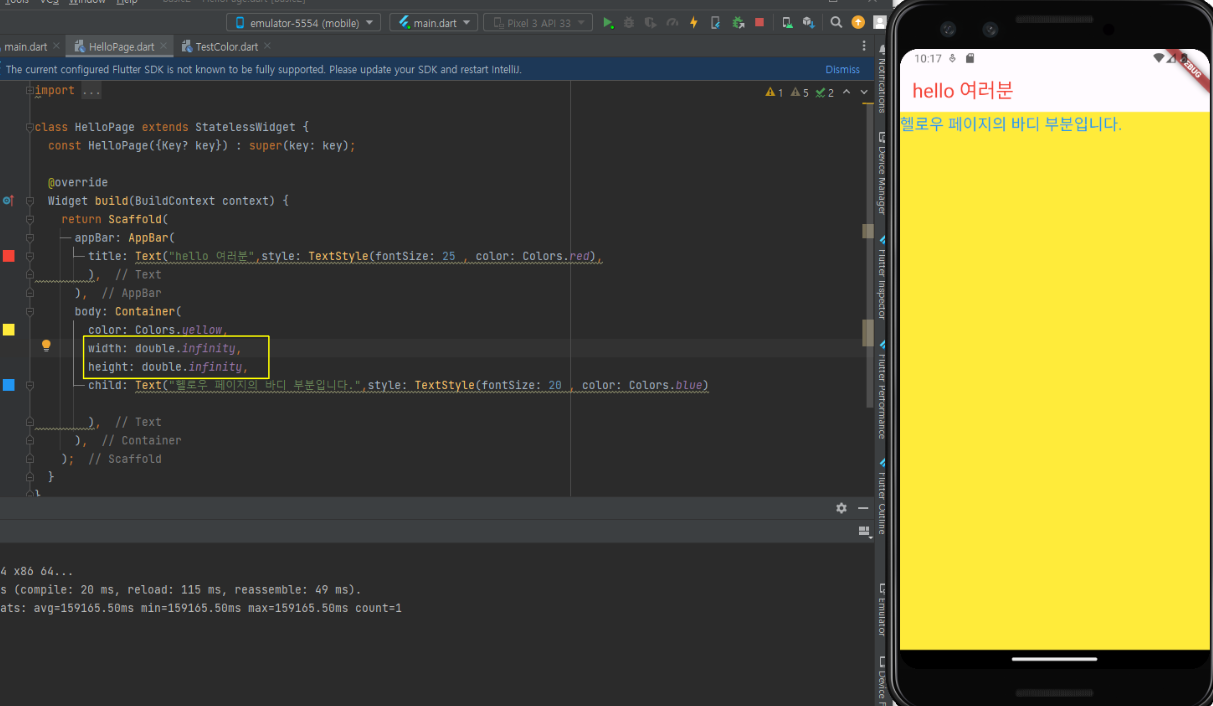Viewport: 1213px width, 706px height.
Task: Open the profiler gauge icon
Action: (x=672, y=22)
